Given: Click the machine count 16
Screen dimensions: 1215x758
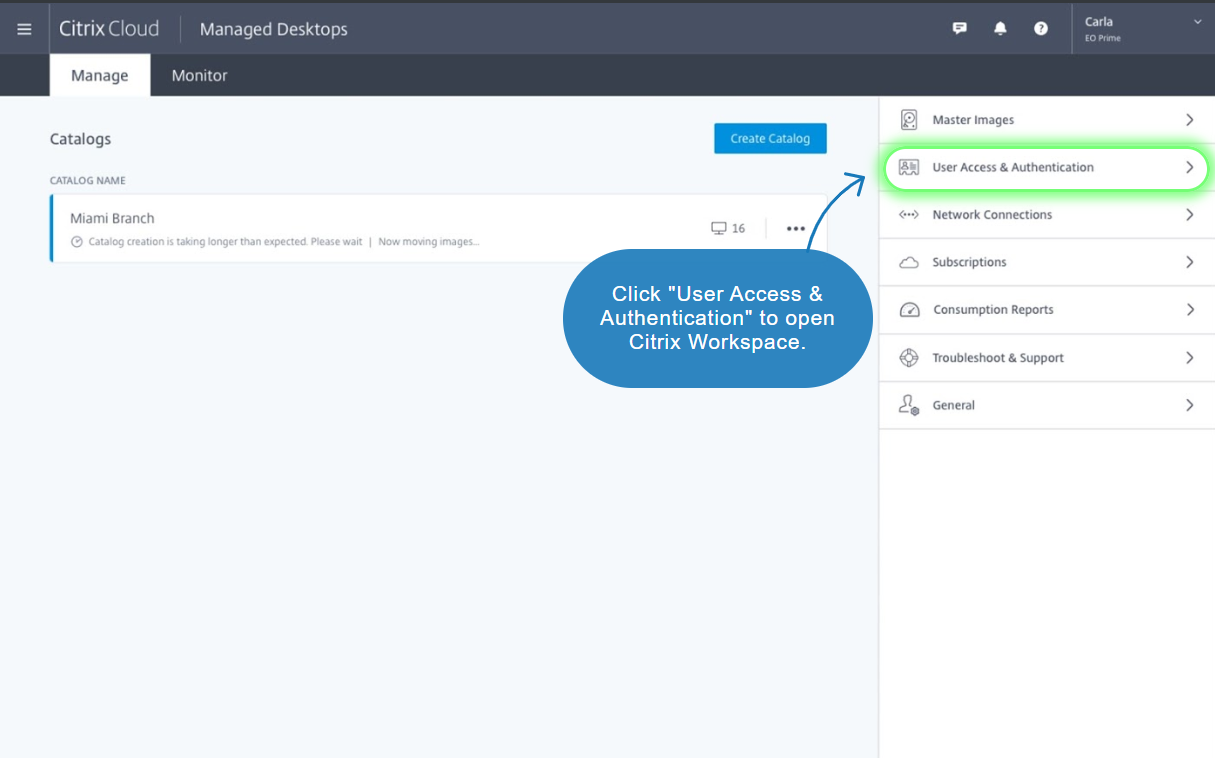Looking at the screenshot, I should pos(738,229).
